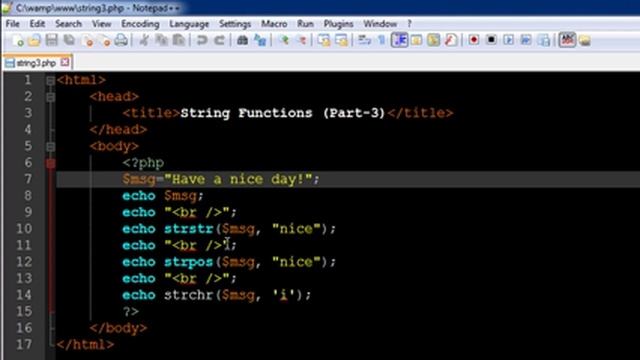Screen dimensions: 640x360
Task: Click line number 17 in the margin
Action: pos(24,344)
